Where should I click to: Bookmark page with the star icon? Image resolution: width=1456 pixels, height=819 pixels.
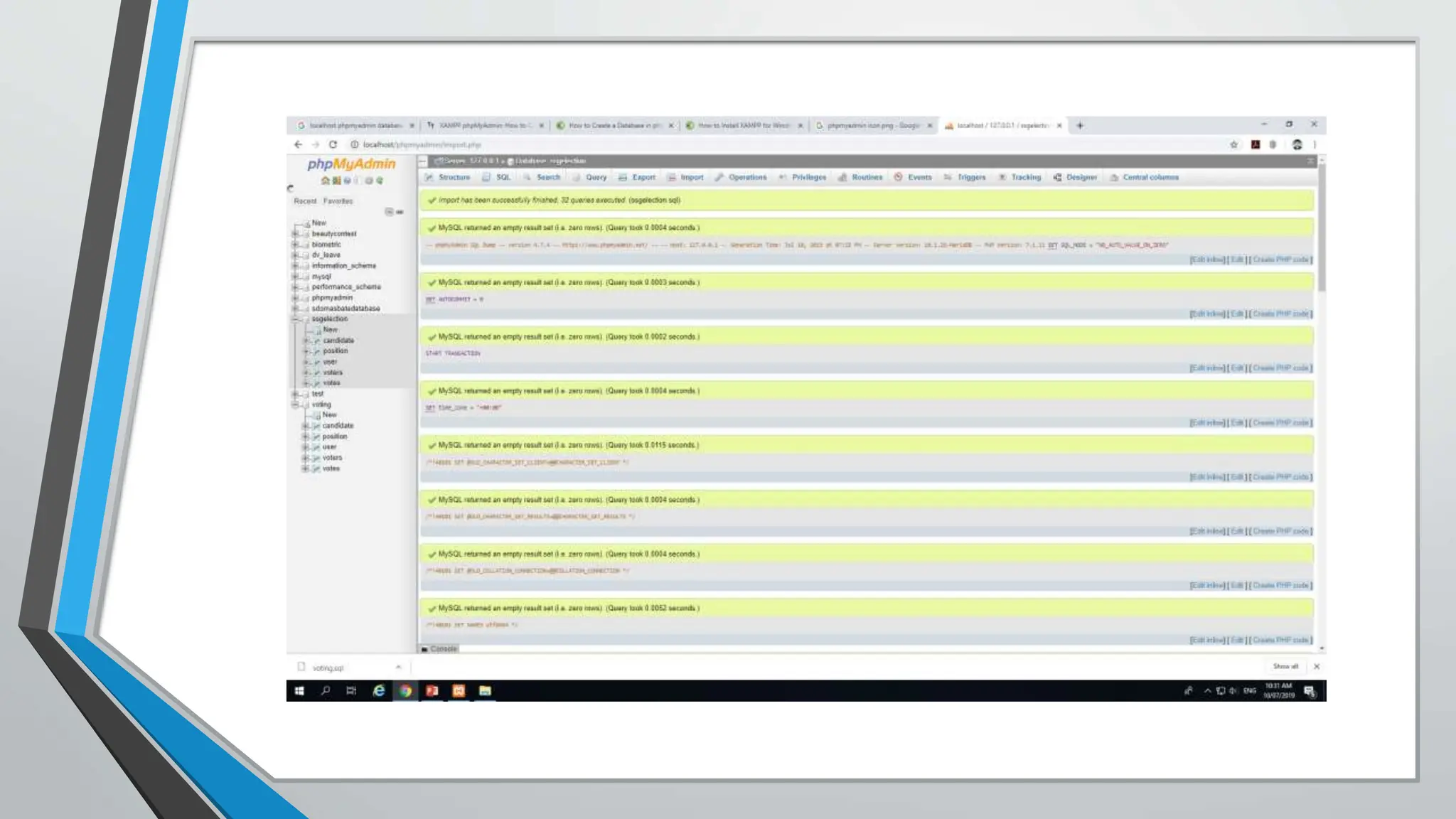1233,144
